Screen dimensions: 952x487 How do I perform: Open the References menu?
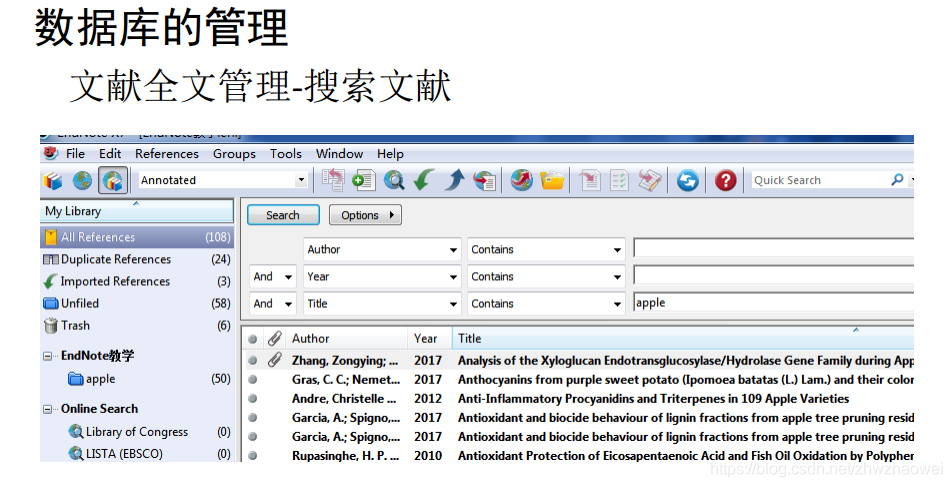[x=167, y=154]
